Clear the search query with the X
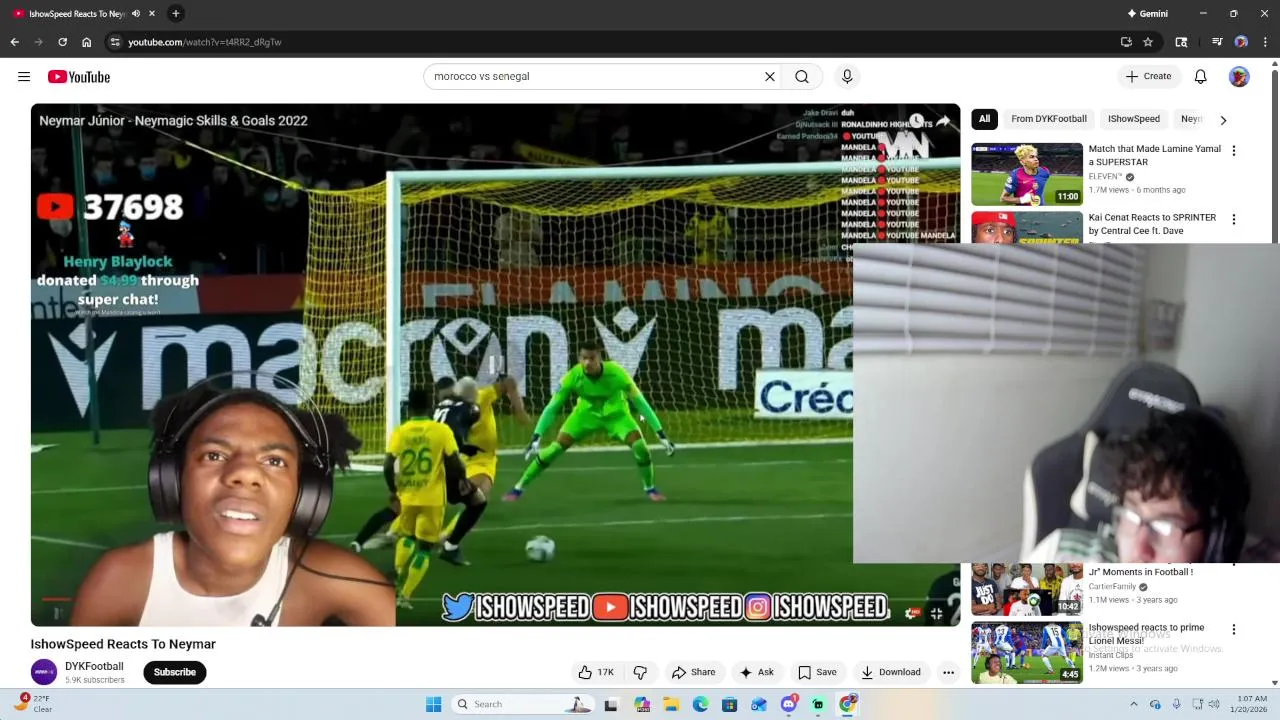The width and height of the screenshot is (1280, 720). 770,76
